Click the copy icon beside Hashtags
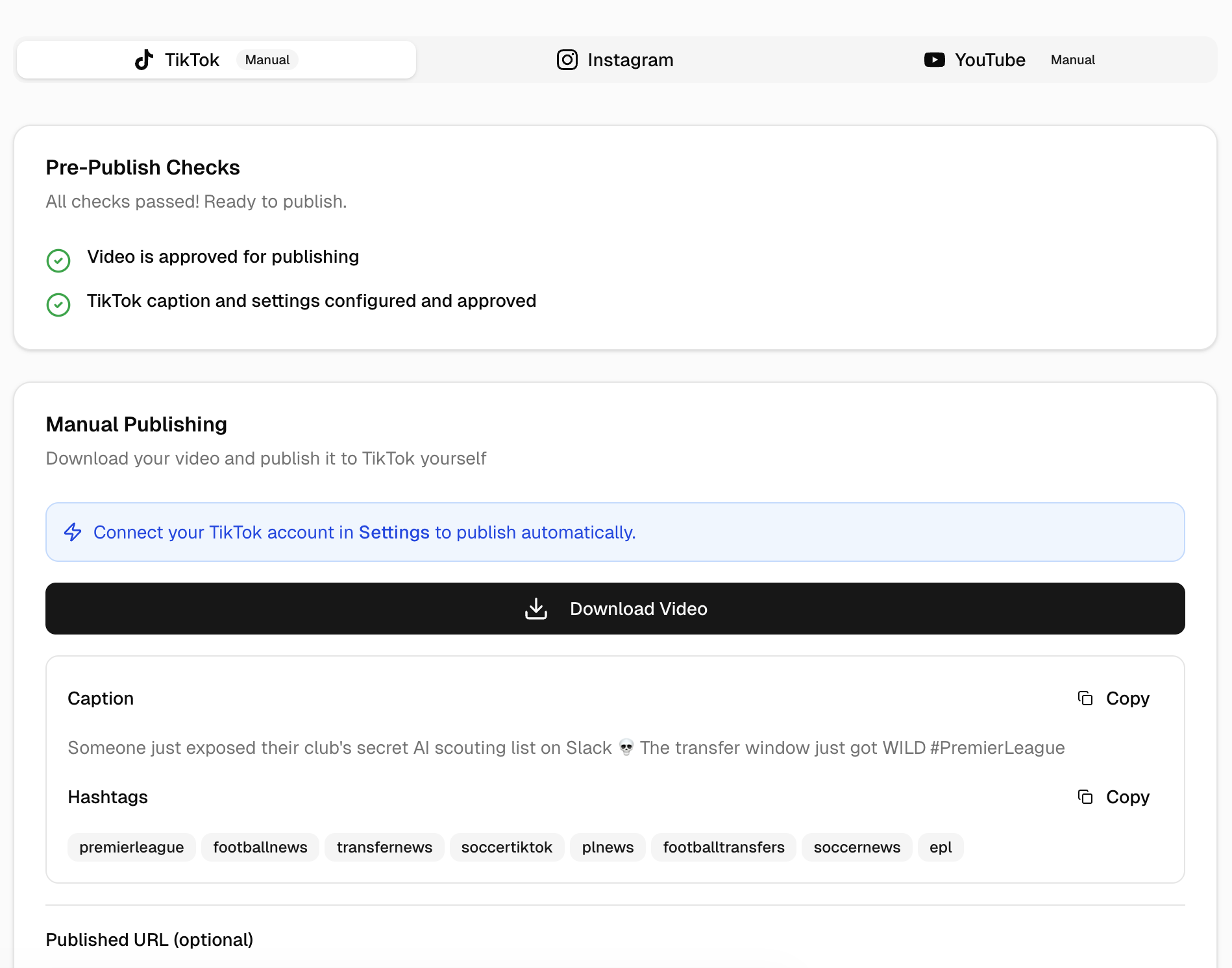Viewport: 1232px width, 968px height. point(1085,797)
